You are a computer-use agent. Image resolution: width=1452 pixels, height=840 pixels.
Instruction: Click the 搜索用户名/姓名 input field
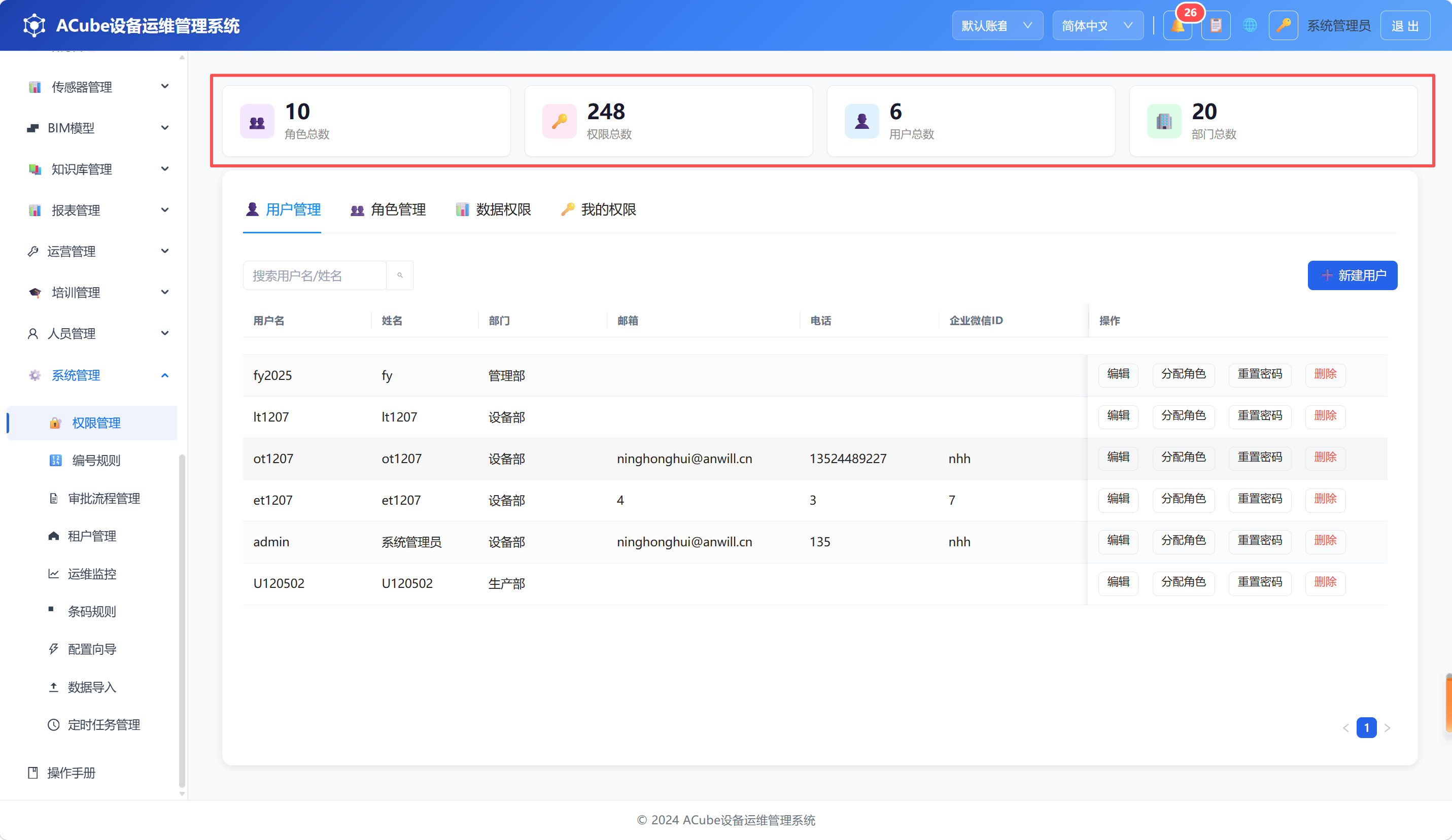pyautogui.click(x=315, y=275)
